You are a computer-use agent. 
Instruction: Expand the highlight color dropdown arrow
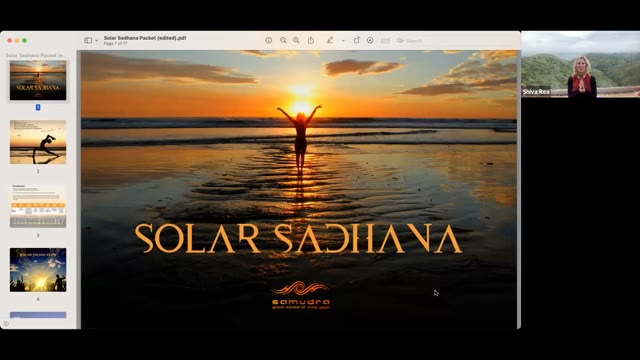(x=343, y=40)
